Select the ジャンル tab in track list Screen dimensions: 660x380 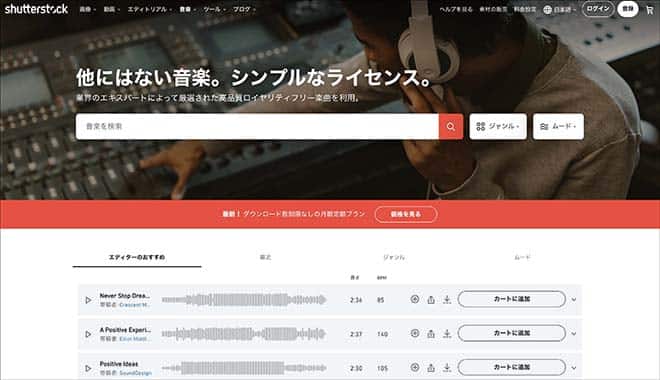click(394, 257)
